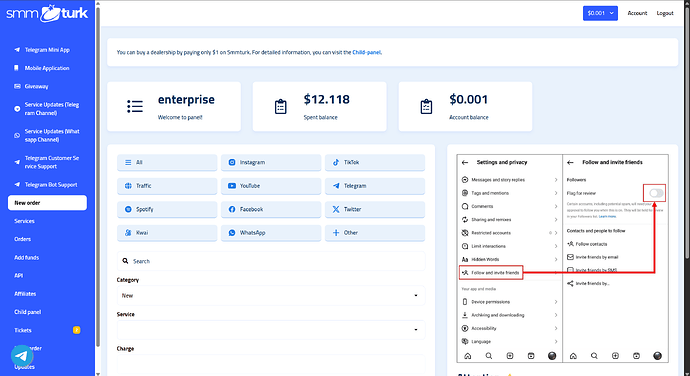Filter services by Twitter

[375, 209]
